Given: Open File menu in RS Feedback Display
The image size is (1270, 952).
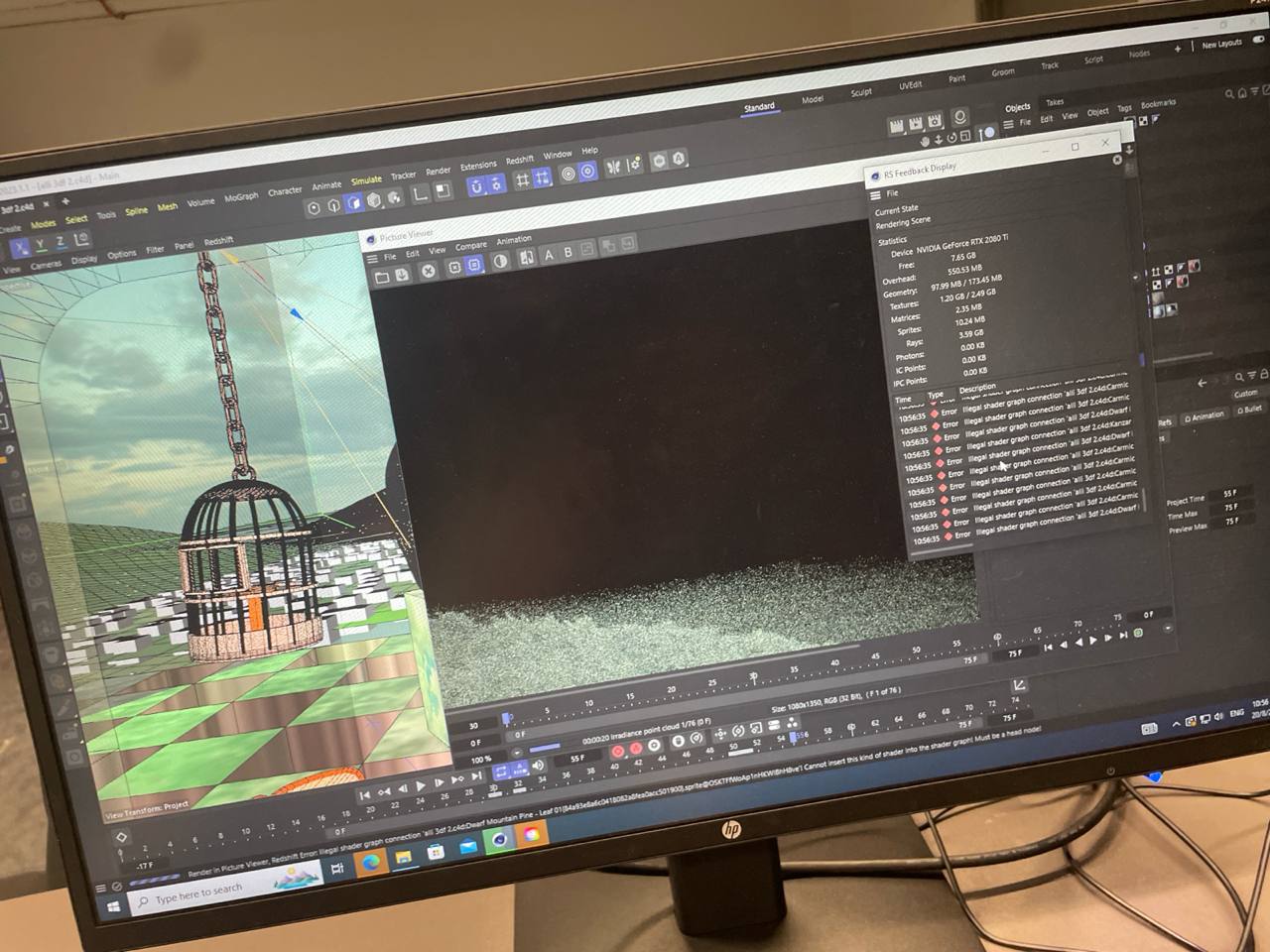Looking at the screenshot, I should (x=891, y=193).
